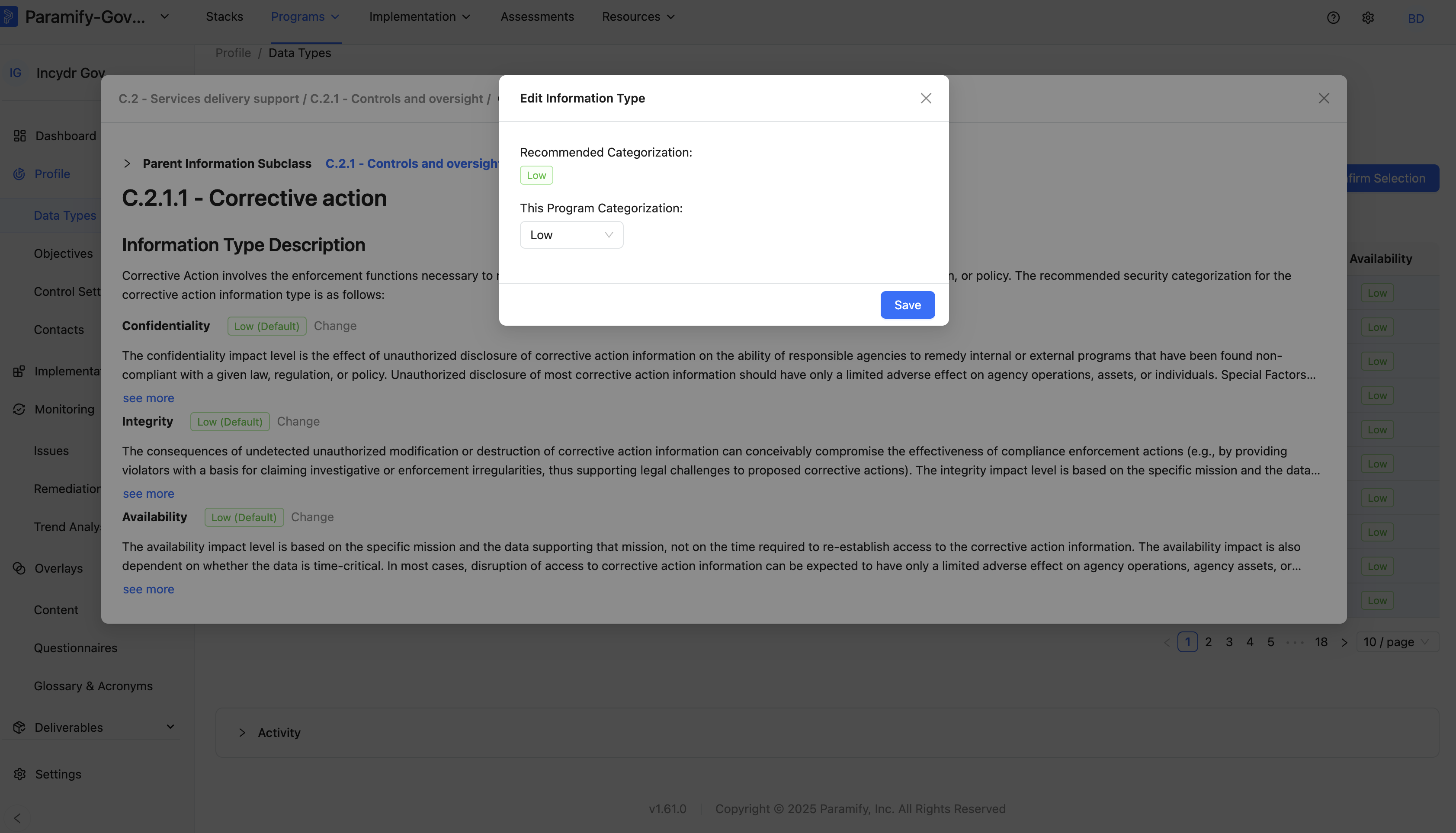The height and width of the screenshot is (833, 1456).
Task: Open C.2.1 - Controls and oversight link
Action: click(412, 163)
